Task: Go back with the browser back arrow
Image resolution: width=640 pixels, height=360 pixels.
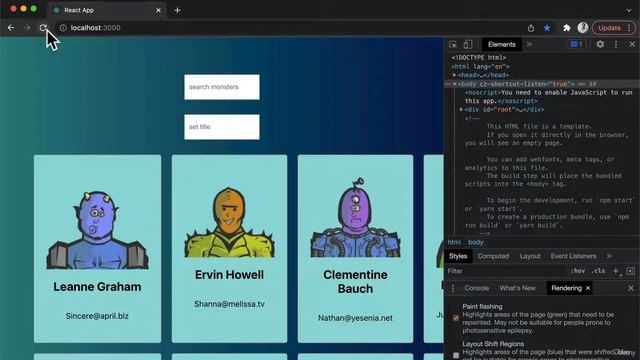Action: 11,28
